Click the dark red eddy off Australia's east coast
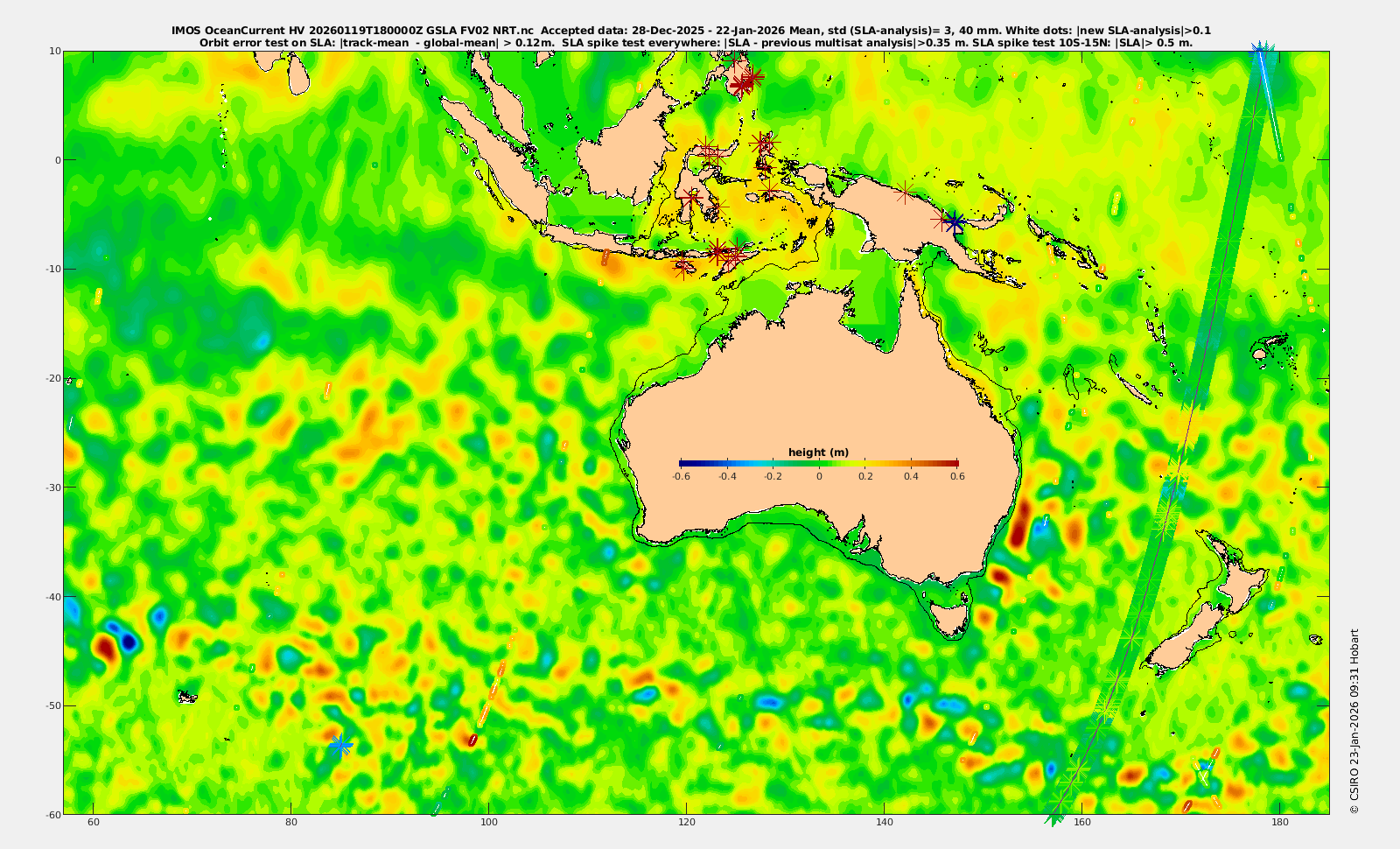 [x=1018, y=526]
